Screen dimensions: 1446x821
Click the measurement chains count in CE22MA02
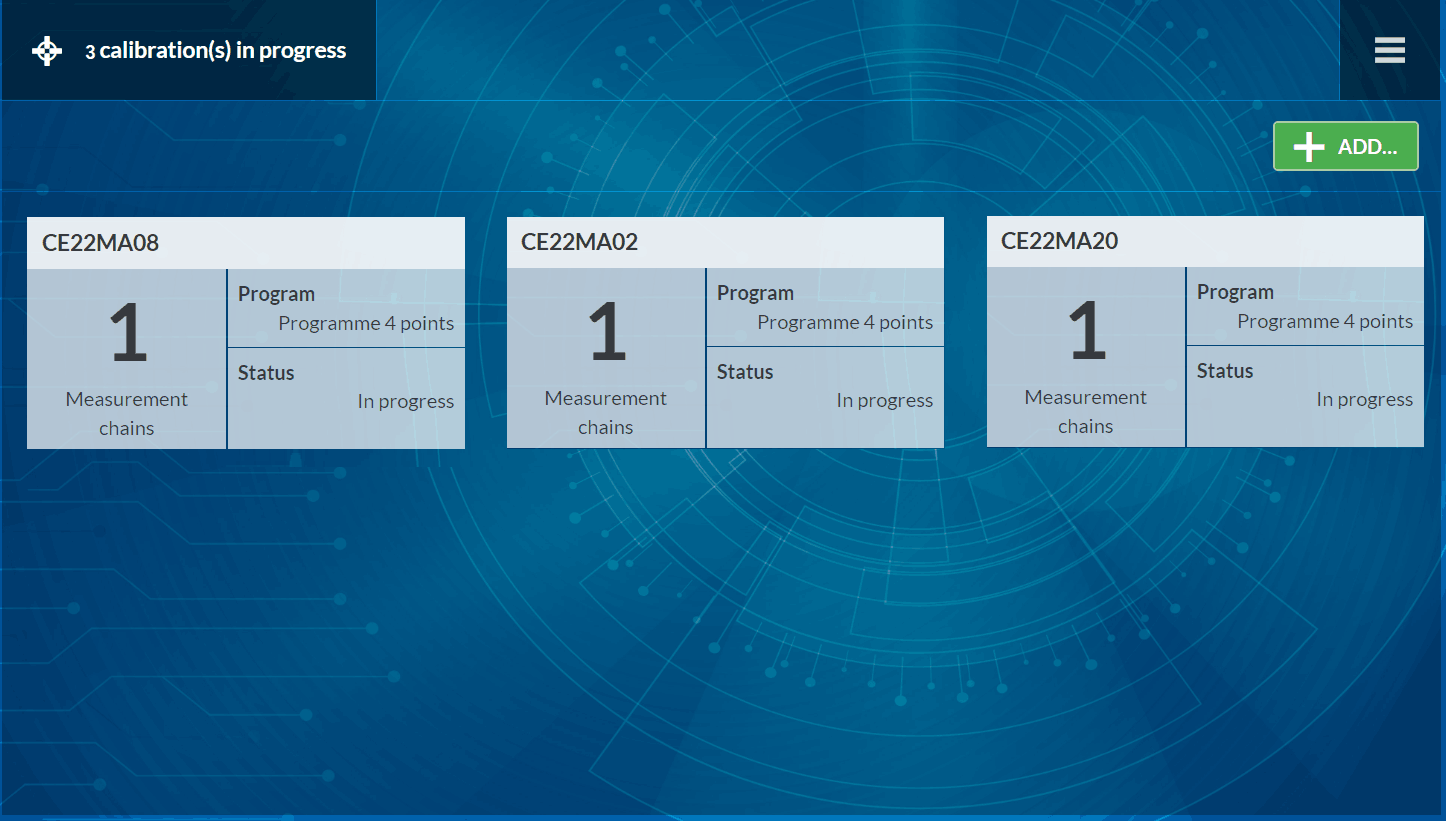pos(607,333)
